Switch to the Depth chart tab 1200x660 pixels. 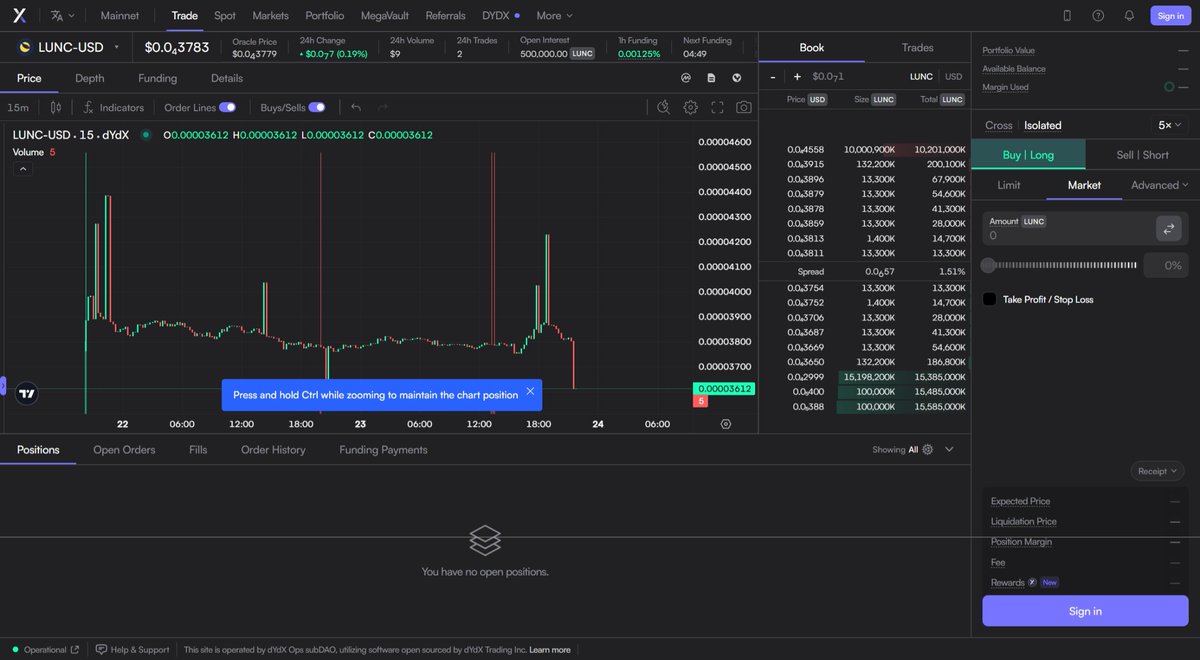pyautogui.click(x=89, y=78)
